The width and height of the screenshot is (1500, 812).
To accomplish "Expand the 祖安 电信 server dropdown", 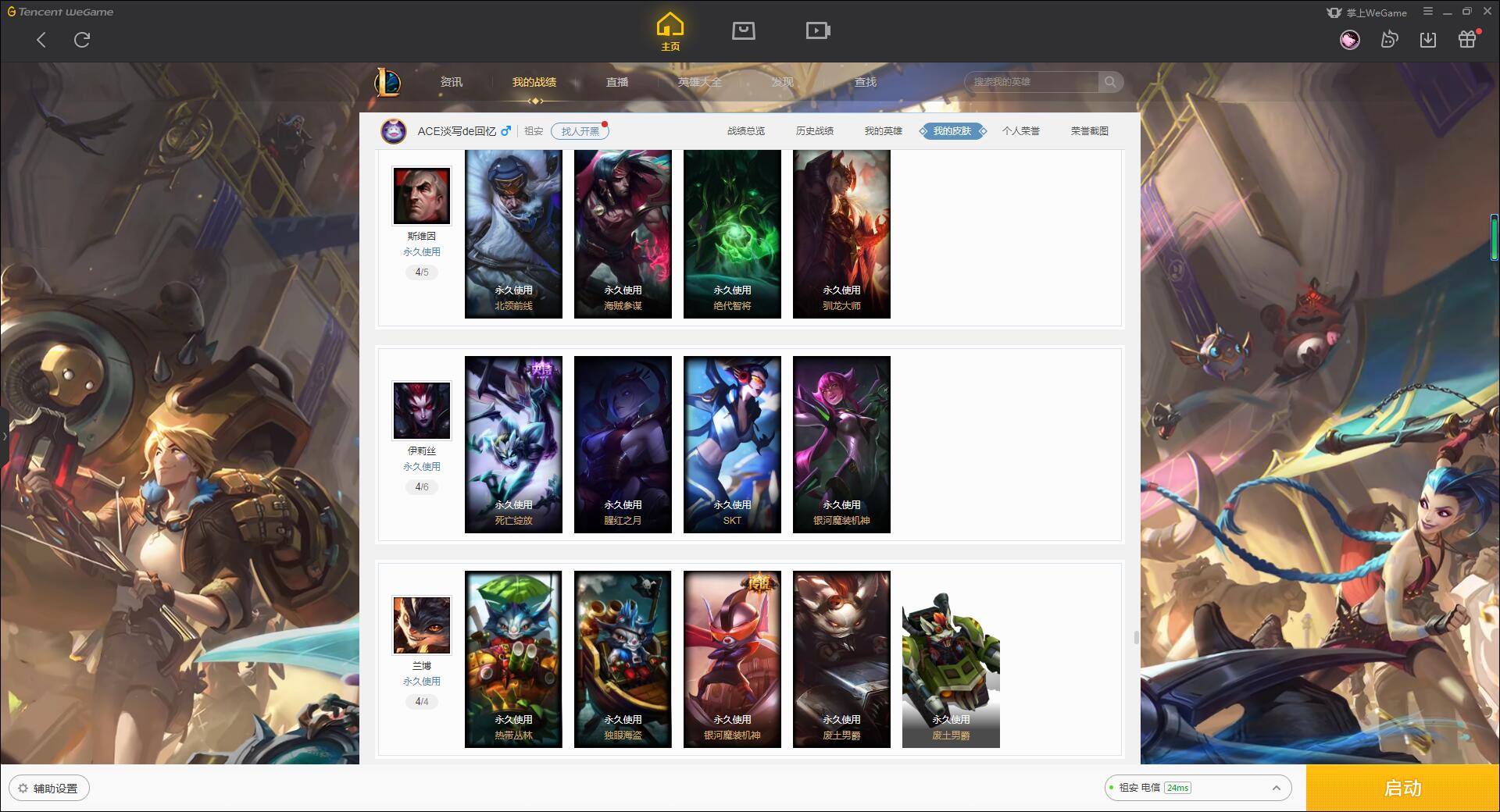I will (1198, 788).
